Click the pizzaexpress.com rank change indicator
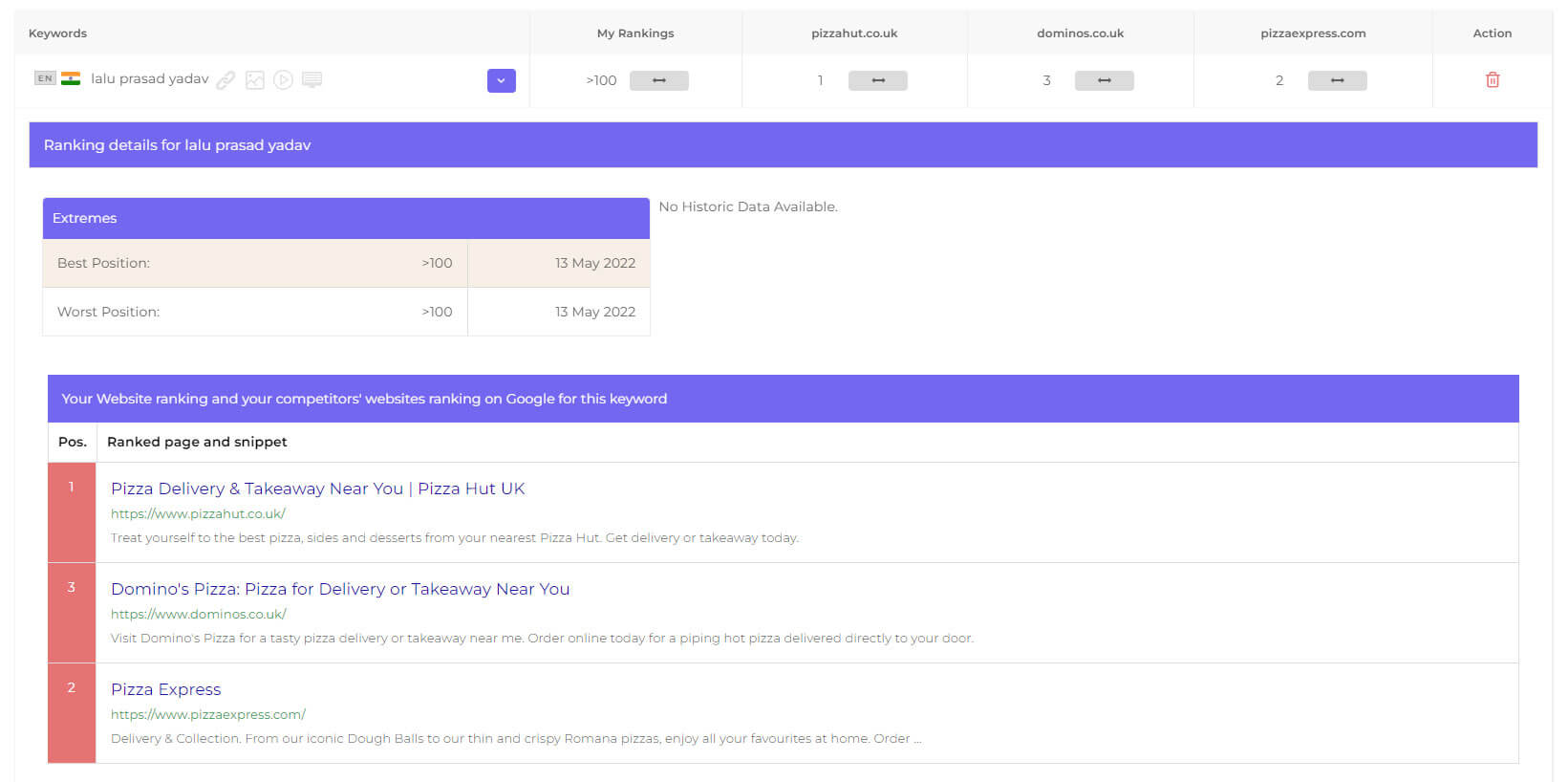 coord(1338,80)
